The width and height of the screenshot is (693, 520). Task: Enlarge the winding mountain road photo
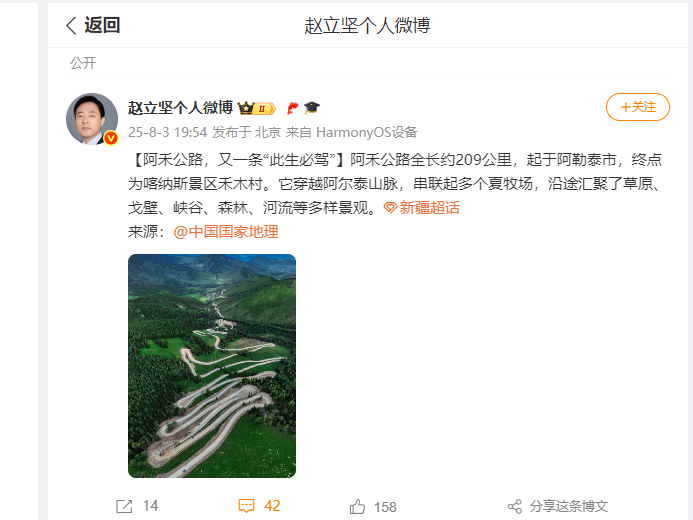212,366
